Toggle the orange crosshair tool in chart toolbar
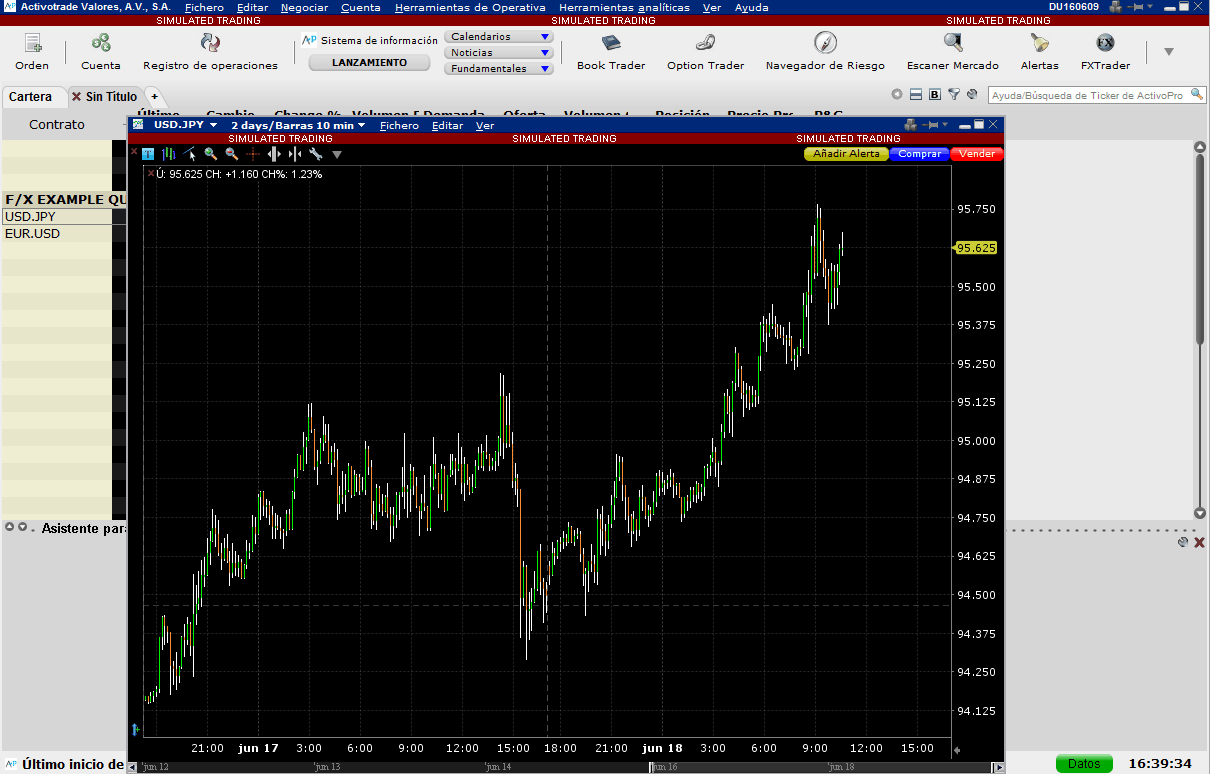Image resolution: width=1210 pixels, height=774 pixels. (x=253, y=154)
